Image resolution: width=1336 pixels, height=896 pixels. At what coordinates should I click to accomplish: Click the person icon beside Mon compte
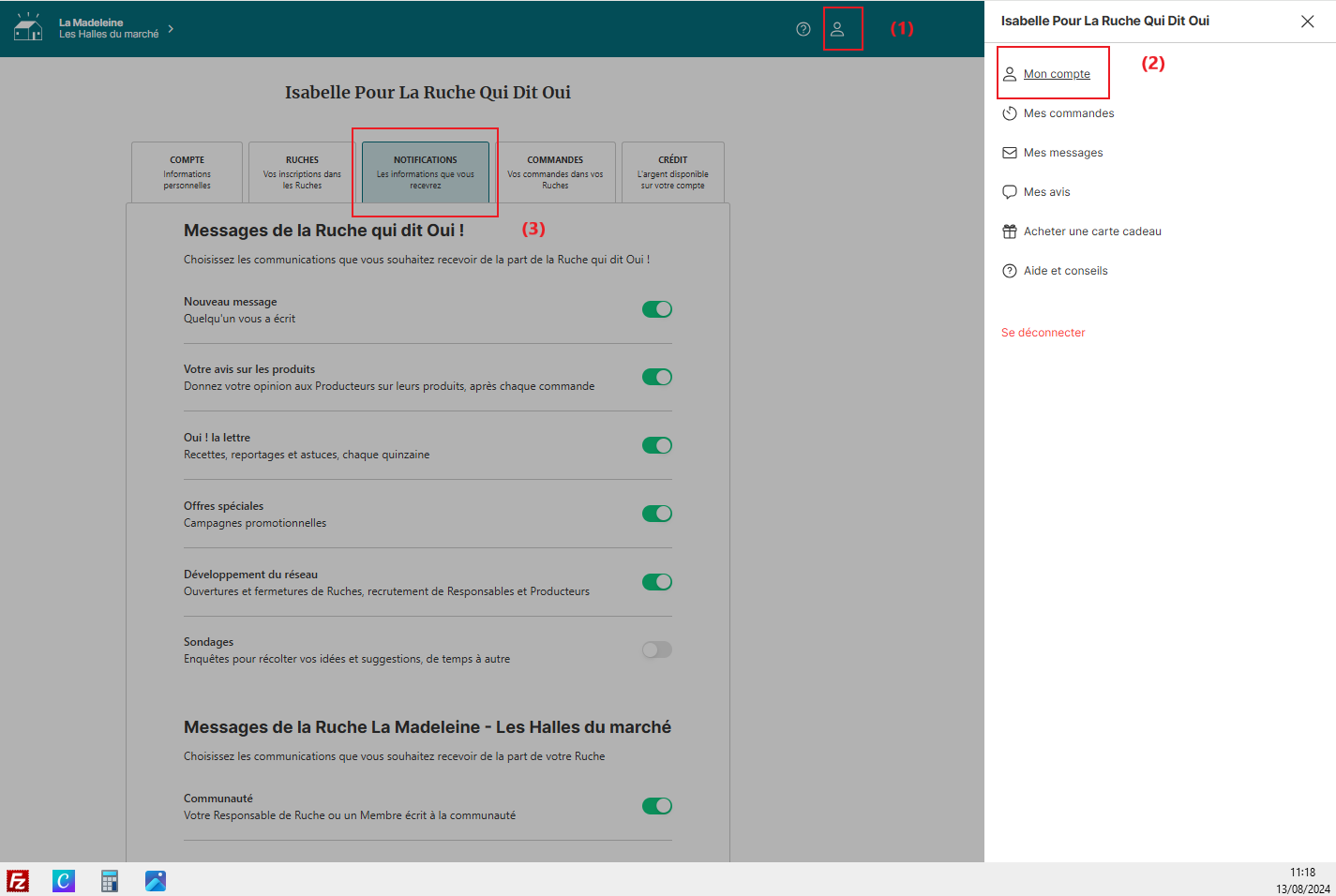1010,74
